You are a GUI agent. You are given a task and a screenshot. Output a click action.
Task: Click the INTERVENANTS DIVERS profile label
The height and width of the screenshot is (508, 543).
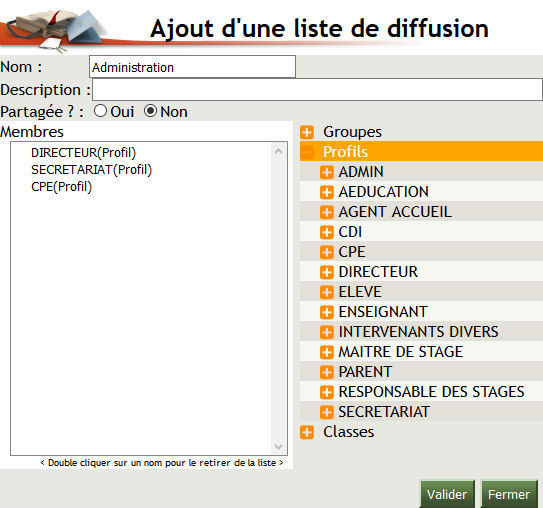pos(418,332)
